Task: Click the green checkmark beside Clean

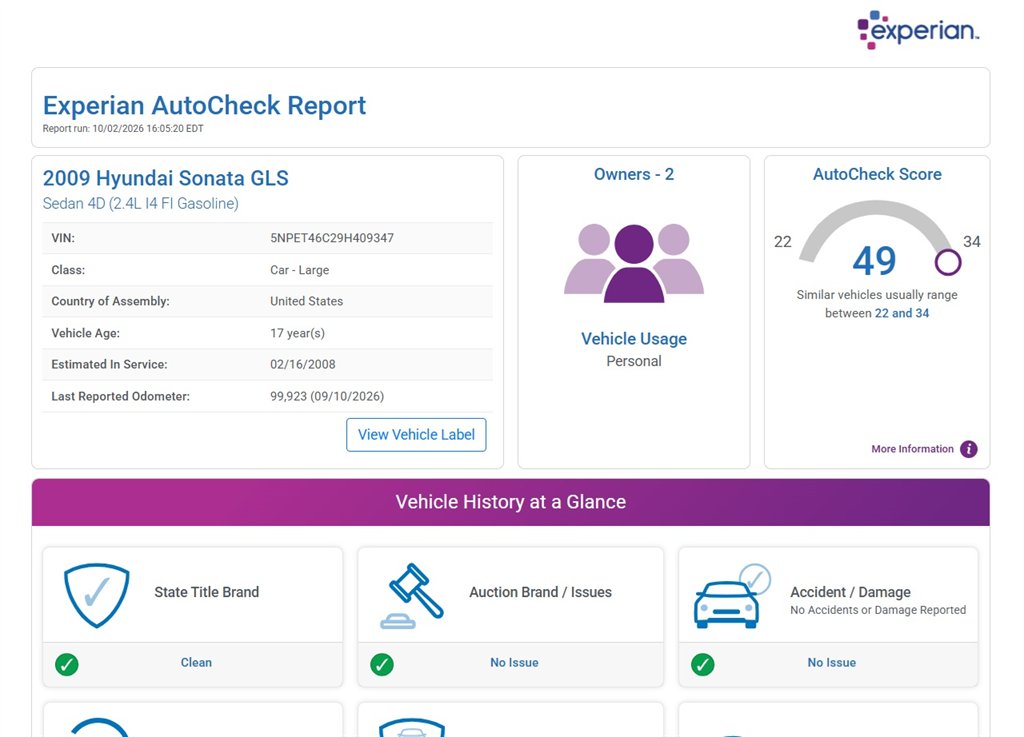Action: coord(67,665)
